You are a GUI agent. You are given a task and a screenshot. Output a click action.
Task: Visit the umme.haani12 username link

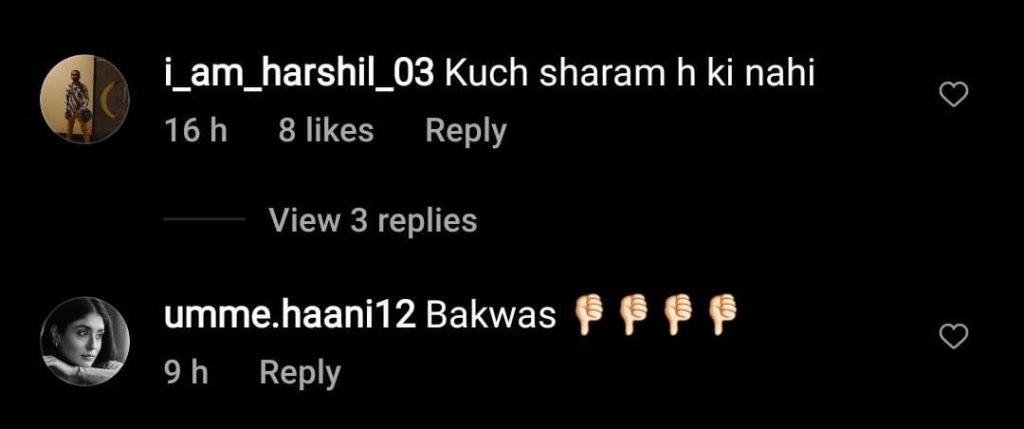point(290,316)
